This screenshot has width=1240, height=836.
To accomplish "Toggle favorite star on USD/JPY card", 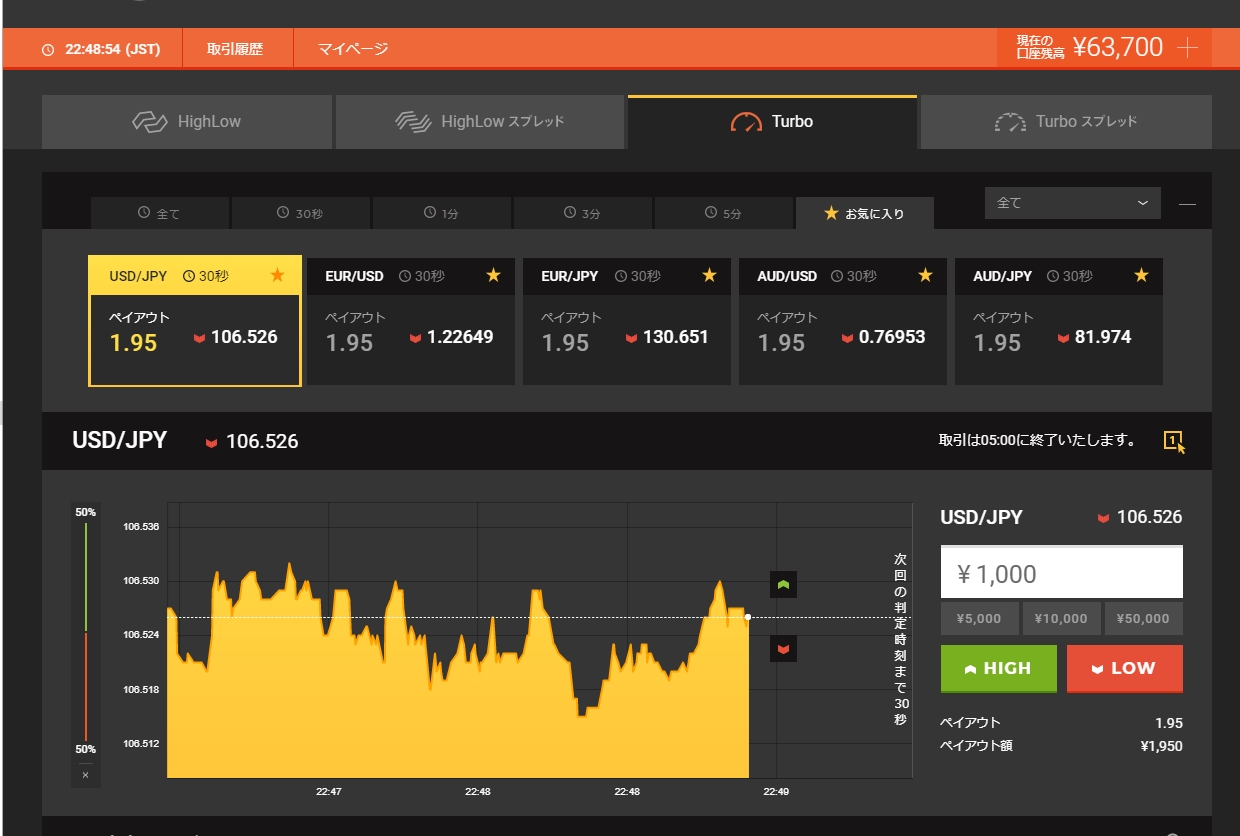I will 278,275.
